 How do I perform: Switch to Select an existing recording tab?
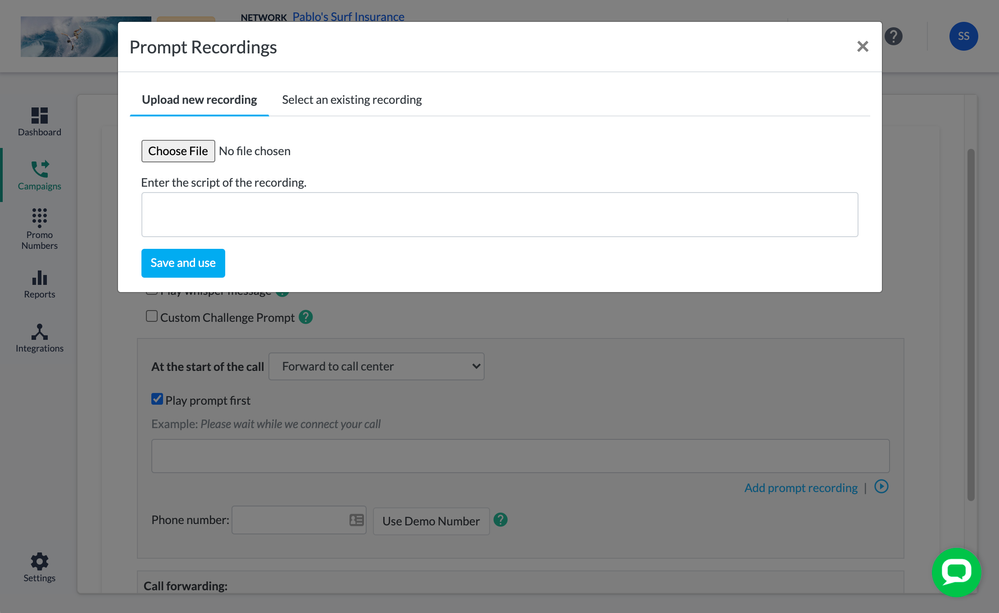click(351, 100)
